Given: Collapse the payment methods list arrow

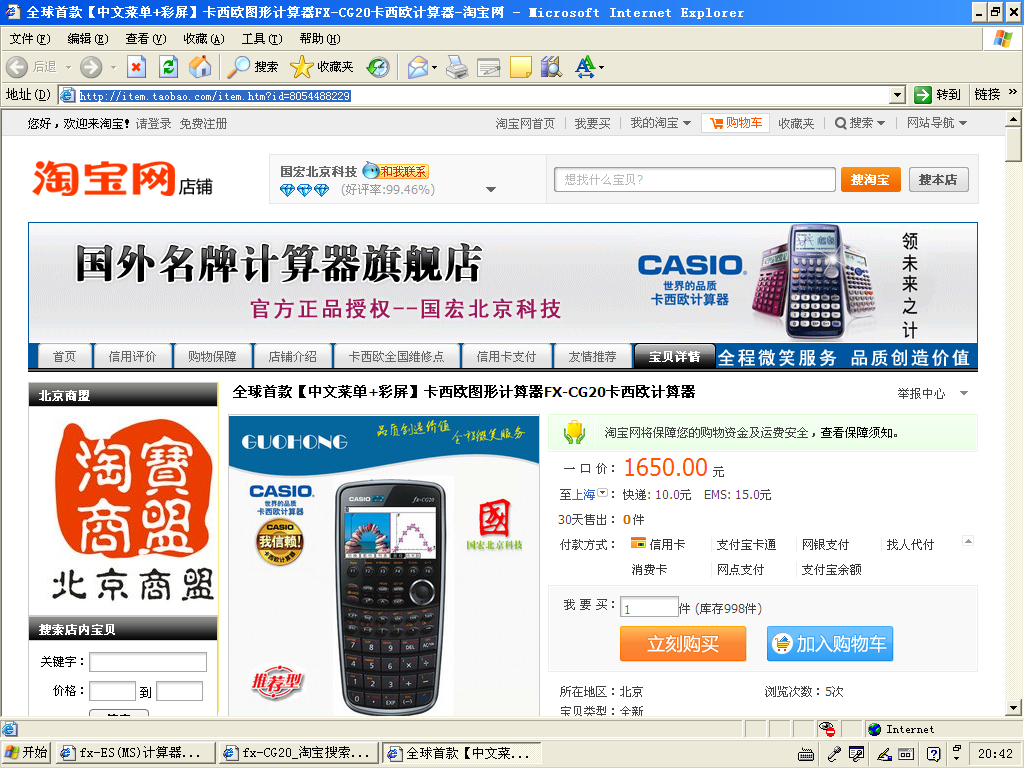Looking at the screenshot, I should coord(968,541).
